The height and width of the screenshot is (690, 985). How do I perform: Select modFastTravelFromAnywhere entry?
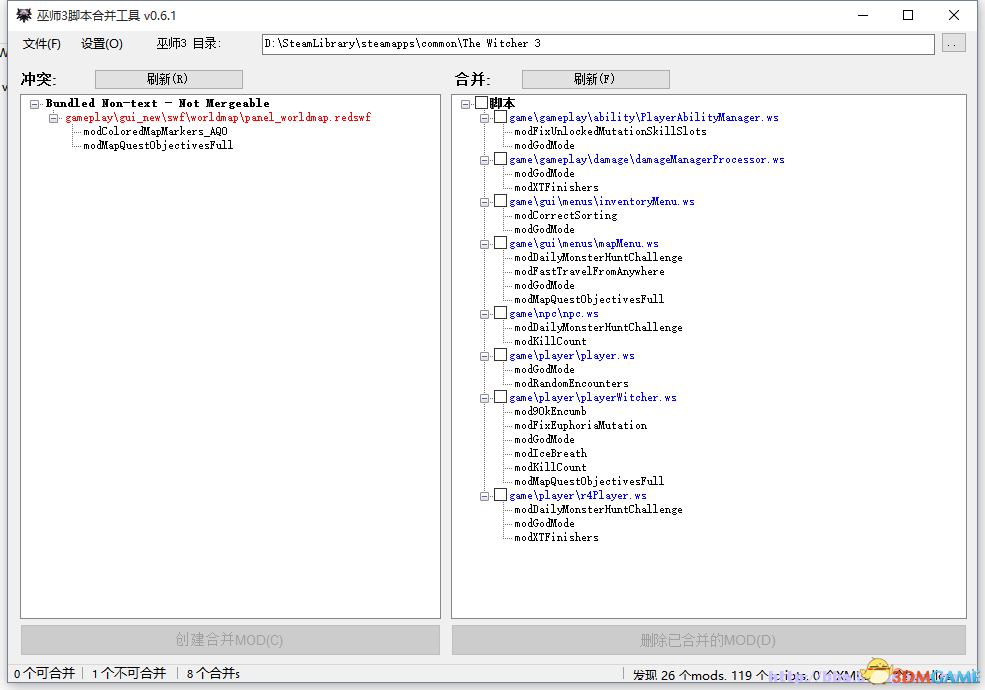(589, 271)
